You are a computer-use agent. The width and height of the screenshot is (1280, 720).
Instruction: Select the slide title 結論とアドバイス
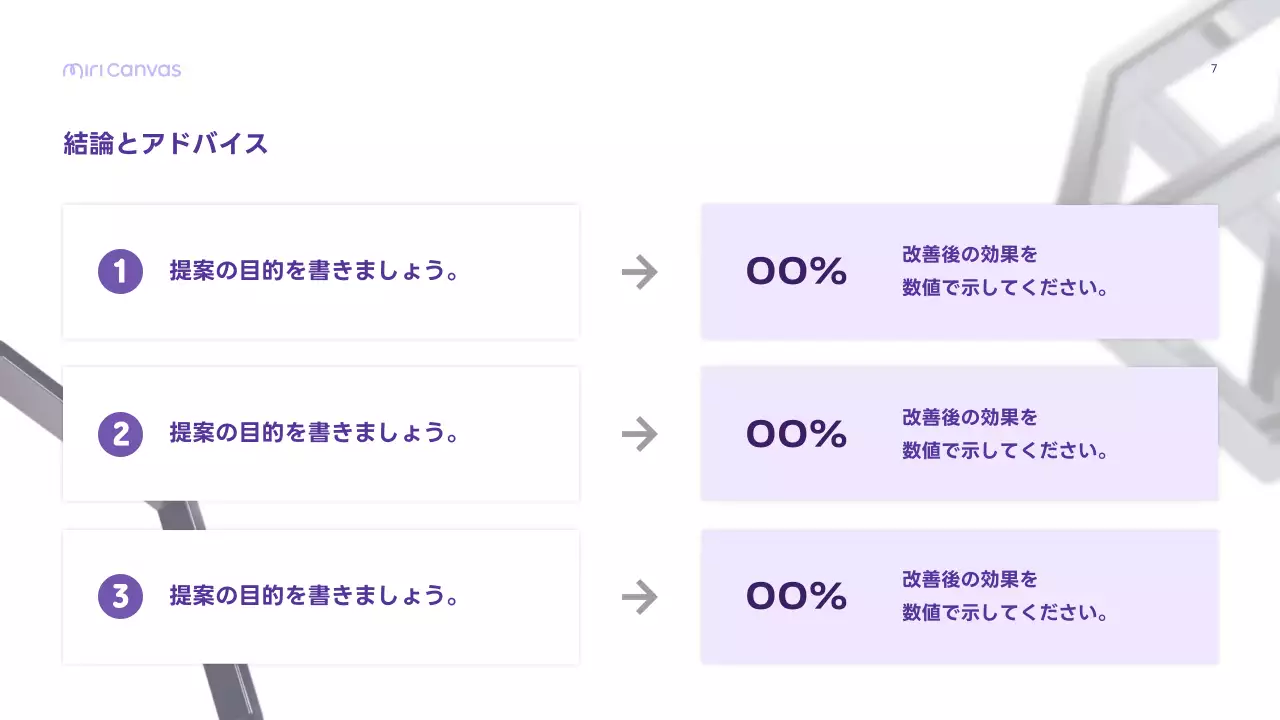pos(166,144)
